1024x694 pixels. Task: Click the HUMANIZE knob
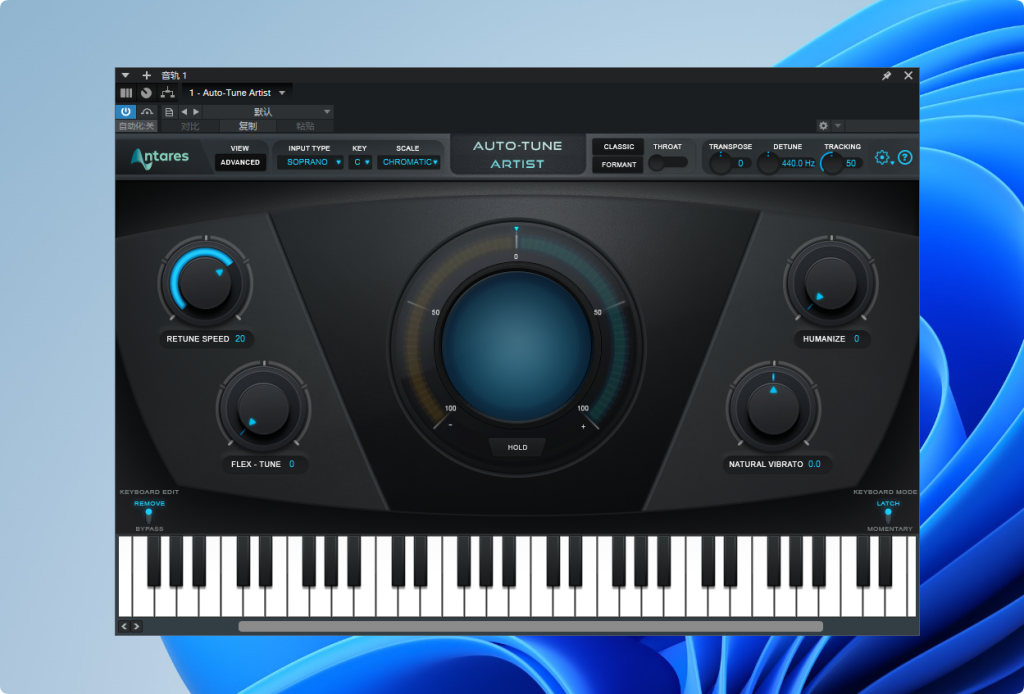pos(831,283)
